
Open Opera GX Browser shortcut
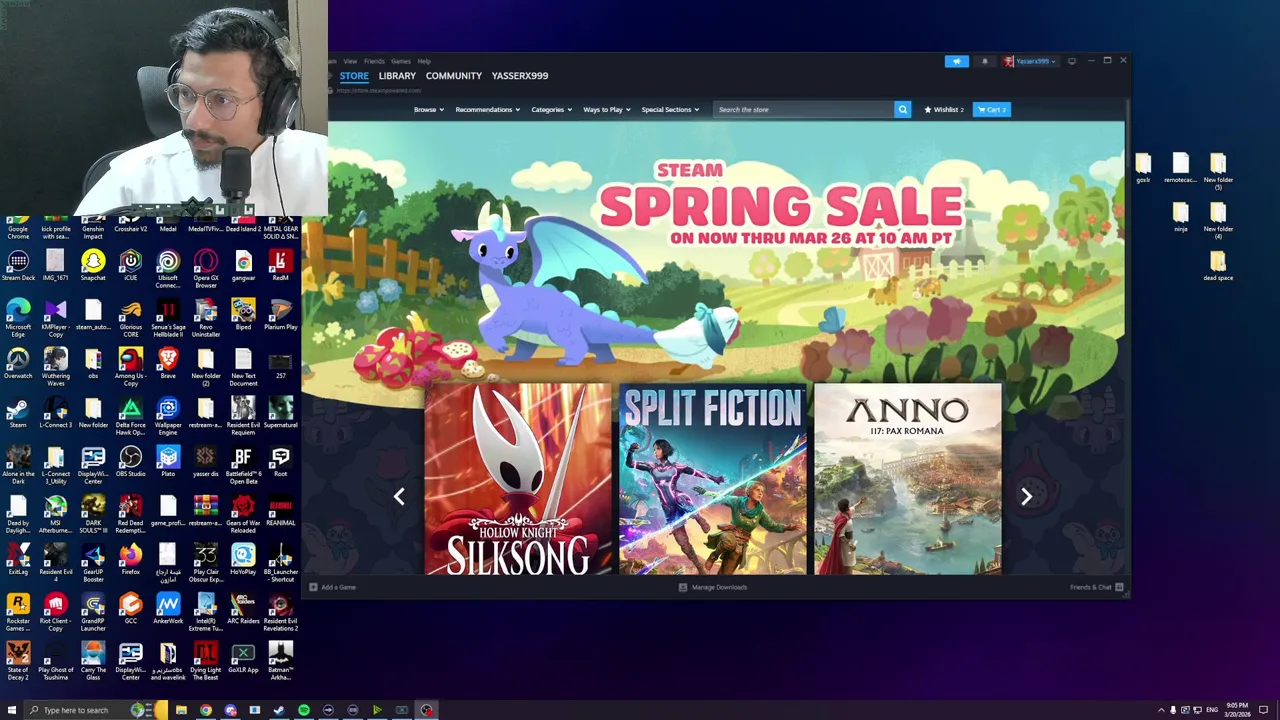click(x=206, y=268)
